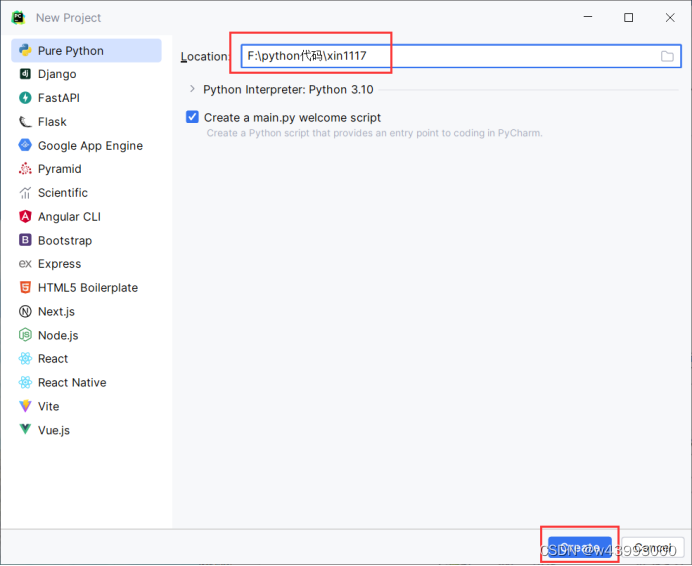Click the Flask icon

click(x=25, y=121)
